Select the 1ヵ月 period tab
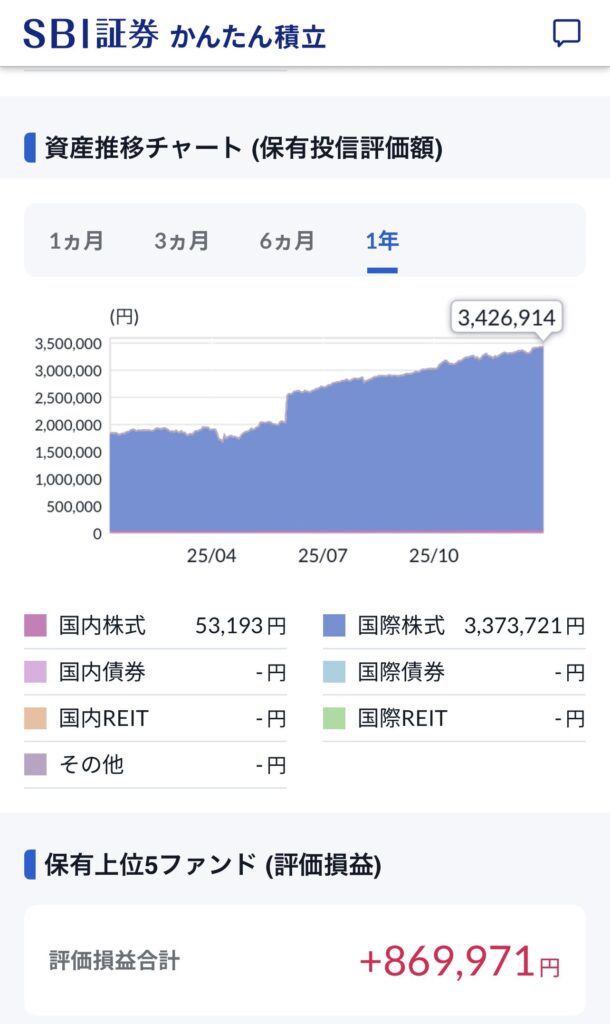This screenshot has width=610, height=1024. click(76, 241)
